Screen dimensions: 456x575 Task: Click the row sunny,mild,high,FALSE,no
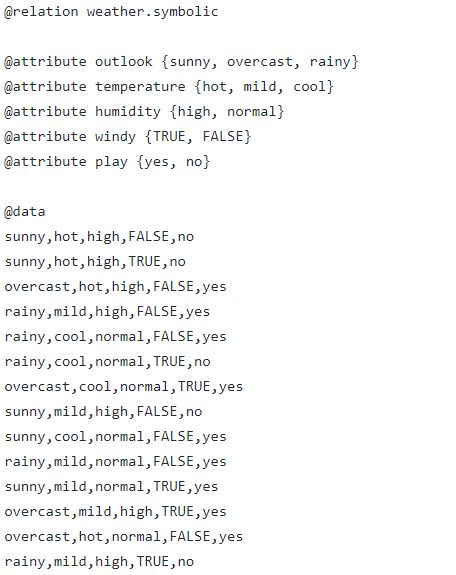click(x=103, y=412)
